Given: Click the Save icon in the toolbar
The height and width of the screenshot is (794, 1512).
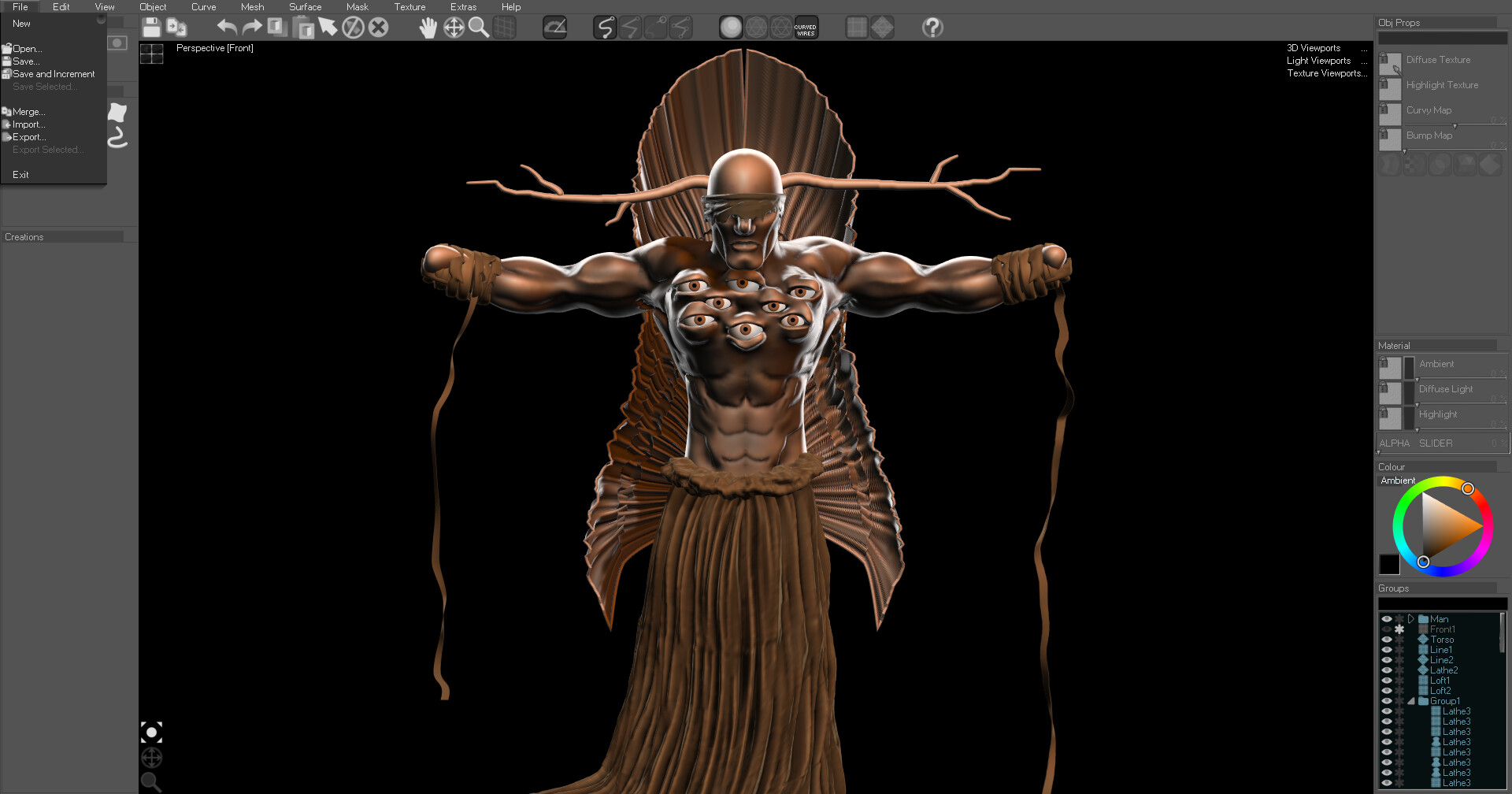Looking at the screenshot, I should [x=151, y=27].
